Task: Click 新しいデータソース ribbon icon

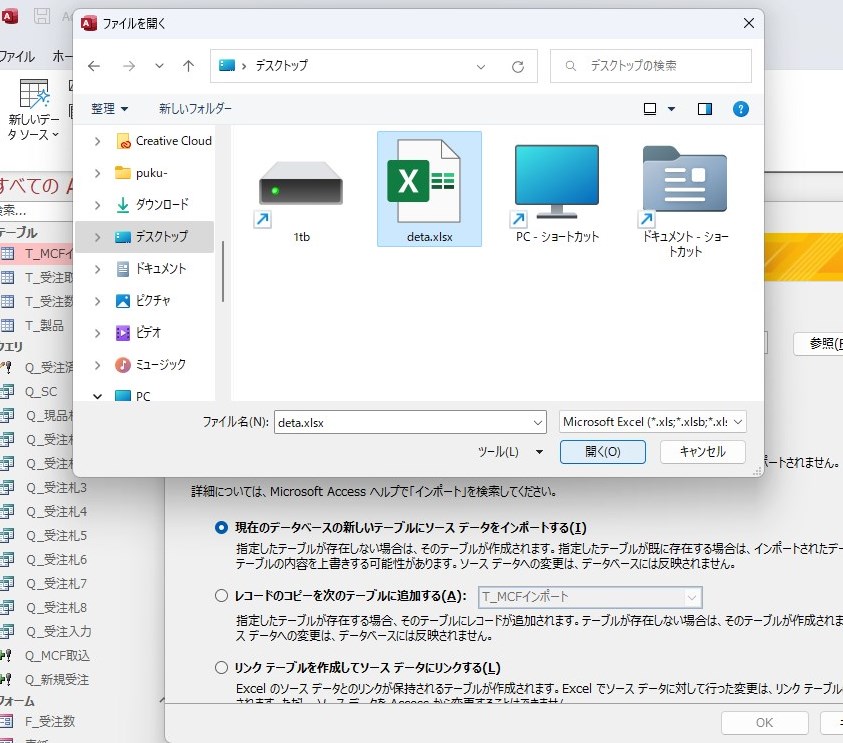Action: pos(33,110)
